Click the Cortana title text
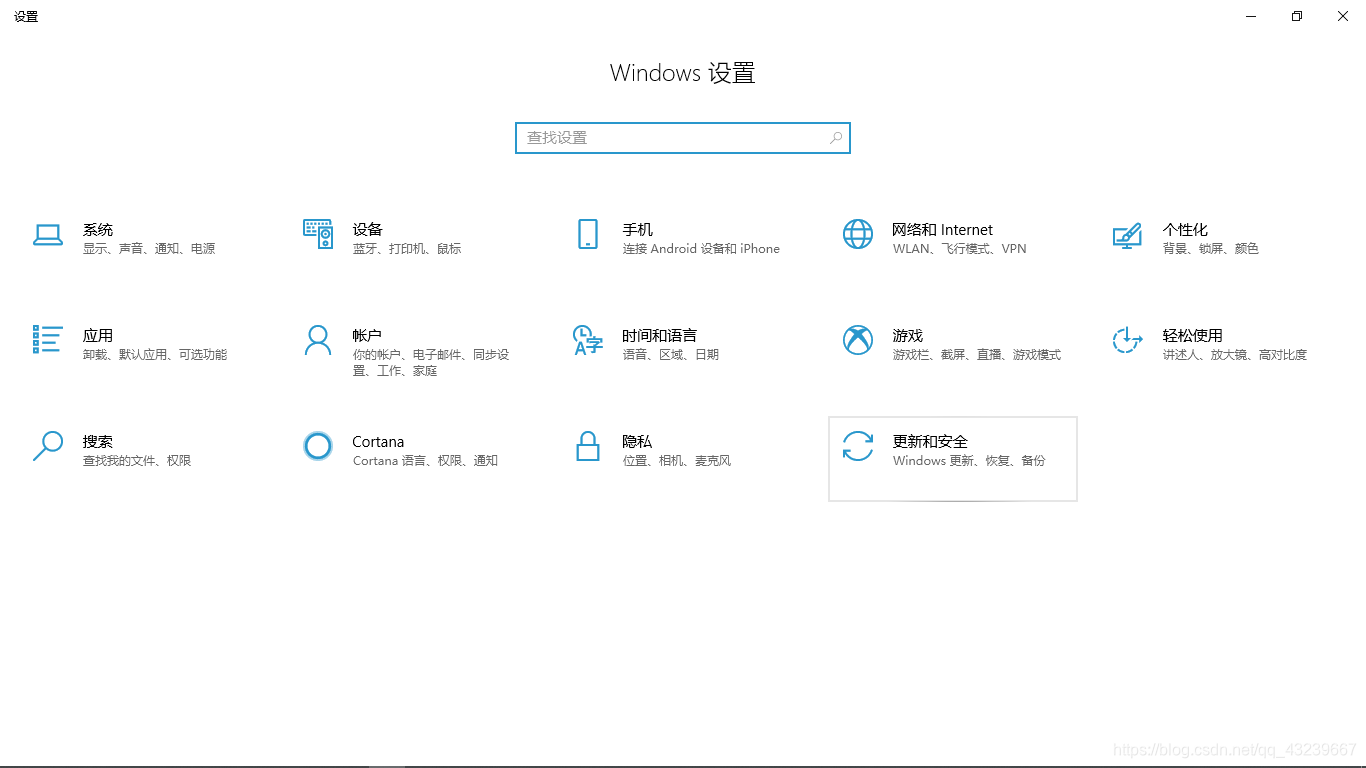Image resolution: width=1366 pixels, height=768 pixels. point(378,442)
